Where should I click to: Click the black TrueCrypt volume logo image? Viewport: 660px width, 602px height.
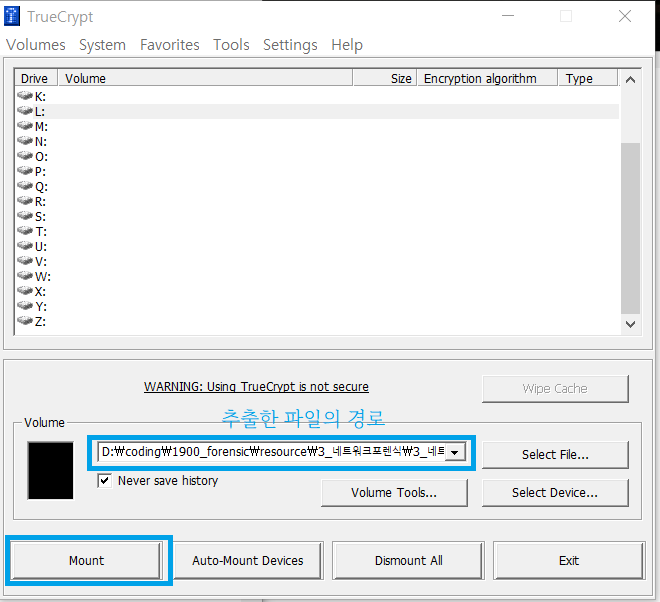coord(51,470)
